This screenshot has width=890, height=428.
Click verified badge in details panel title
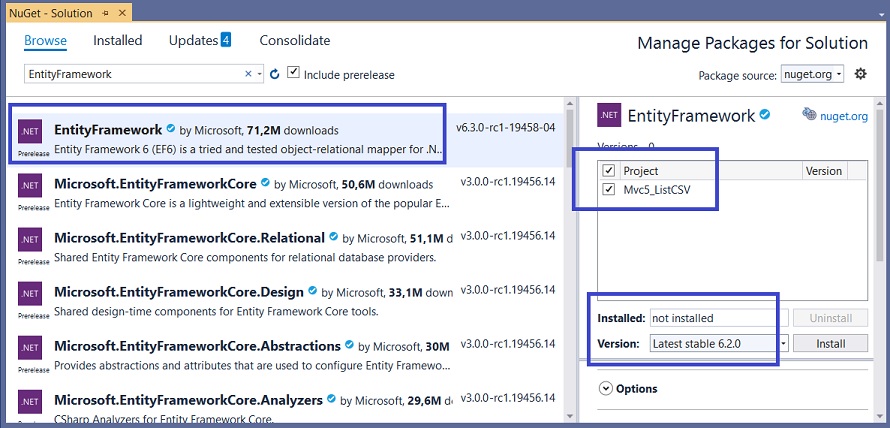point(765,115)
